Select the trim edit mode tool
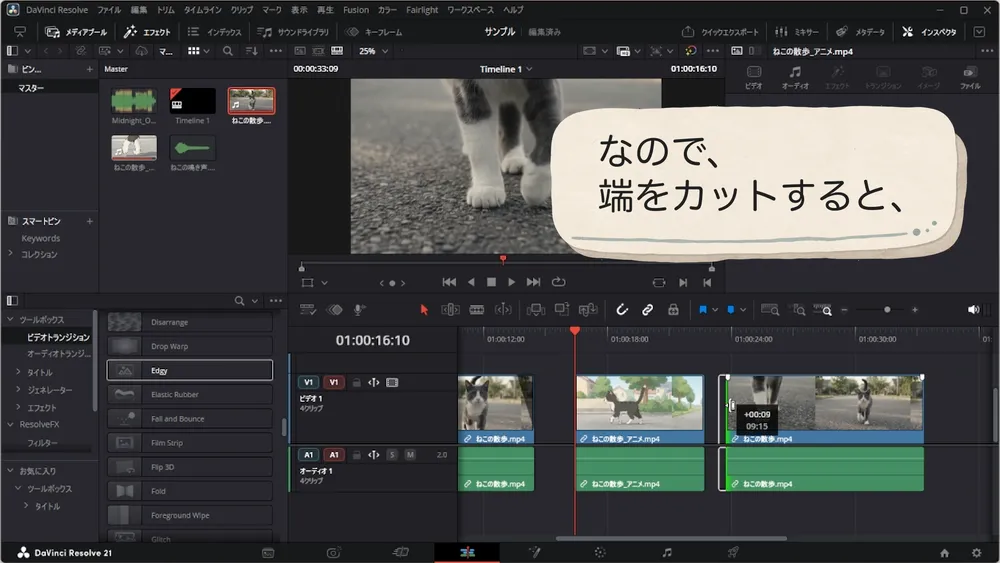Viewport: 1000px width, 563px height. (x=450, y=310)
